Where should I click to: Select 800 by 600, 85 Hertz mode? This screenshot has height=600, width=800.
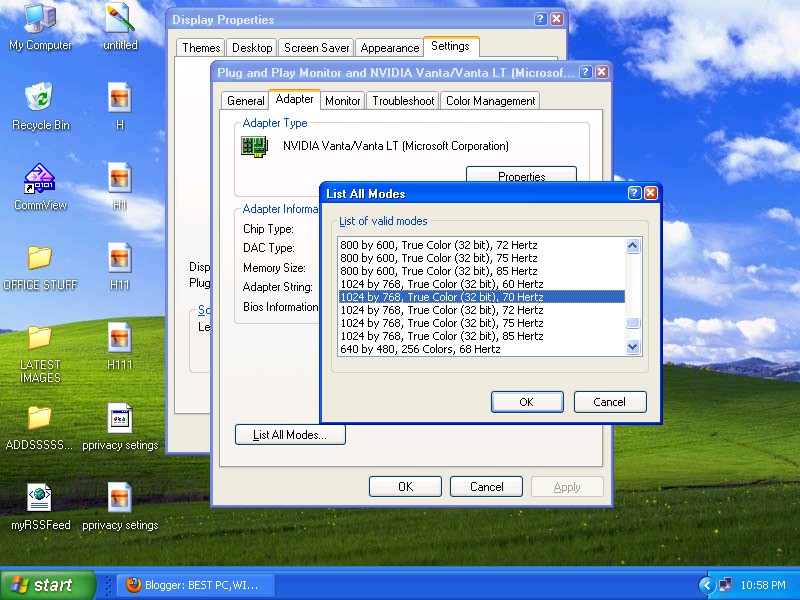[x=482, y=271]
